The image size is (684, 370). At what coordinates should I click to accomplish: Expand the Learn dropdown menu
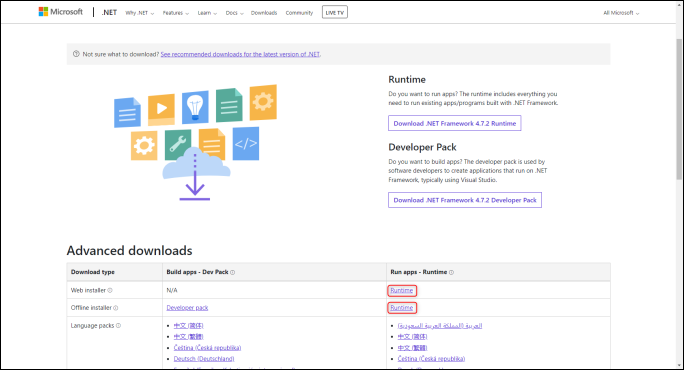click(x=207, y=13)
